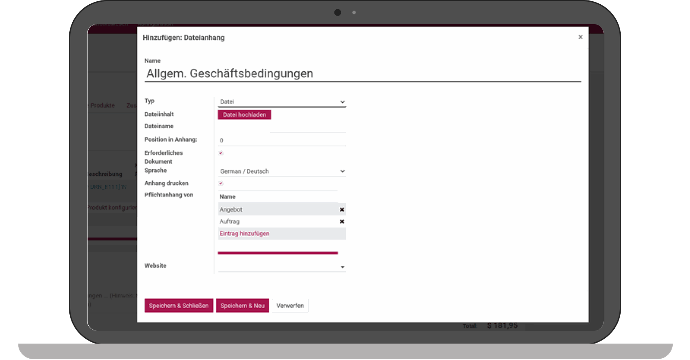This screenshot has height=360, width=690.
Task: Switch to the Produkte tab behind the dialog
Action: point(102,106)
